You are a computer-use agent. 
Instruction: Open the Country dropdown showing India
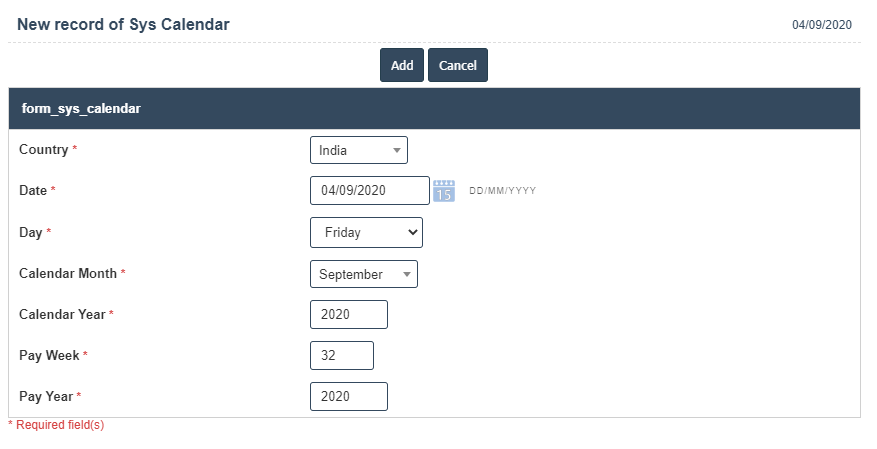click(x=359, y=150)
